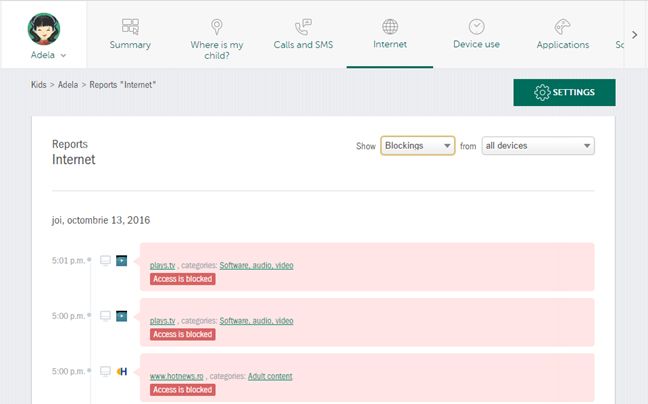Go to Adela in breadcrumb
This screenshot has height=404, width=648.
pyautogui.click(x=68, y=85)
